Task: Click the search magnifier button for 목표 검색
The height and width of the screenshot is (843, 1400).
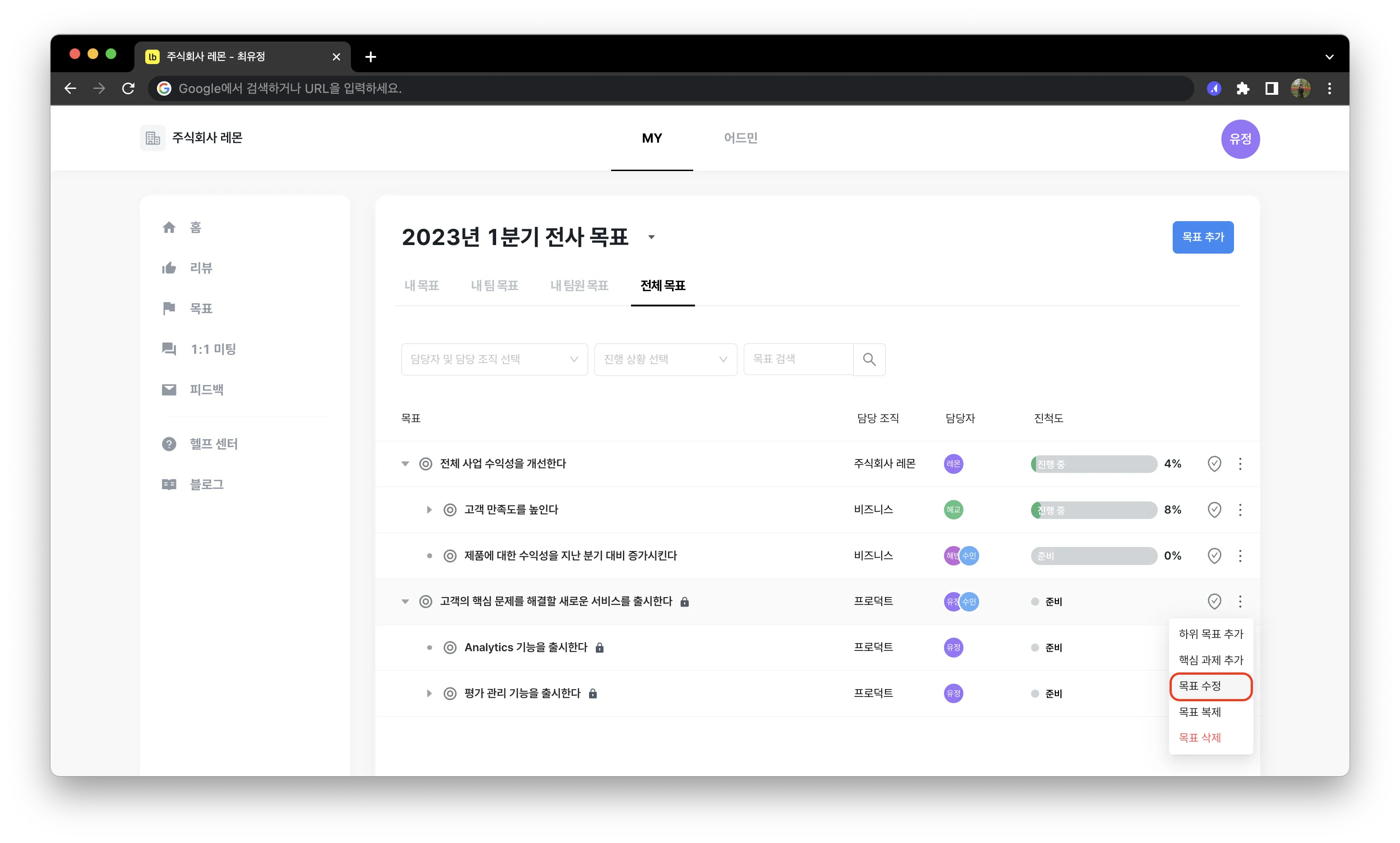Action: click(869, 359)
